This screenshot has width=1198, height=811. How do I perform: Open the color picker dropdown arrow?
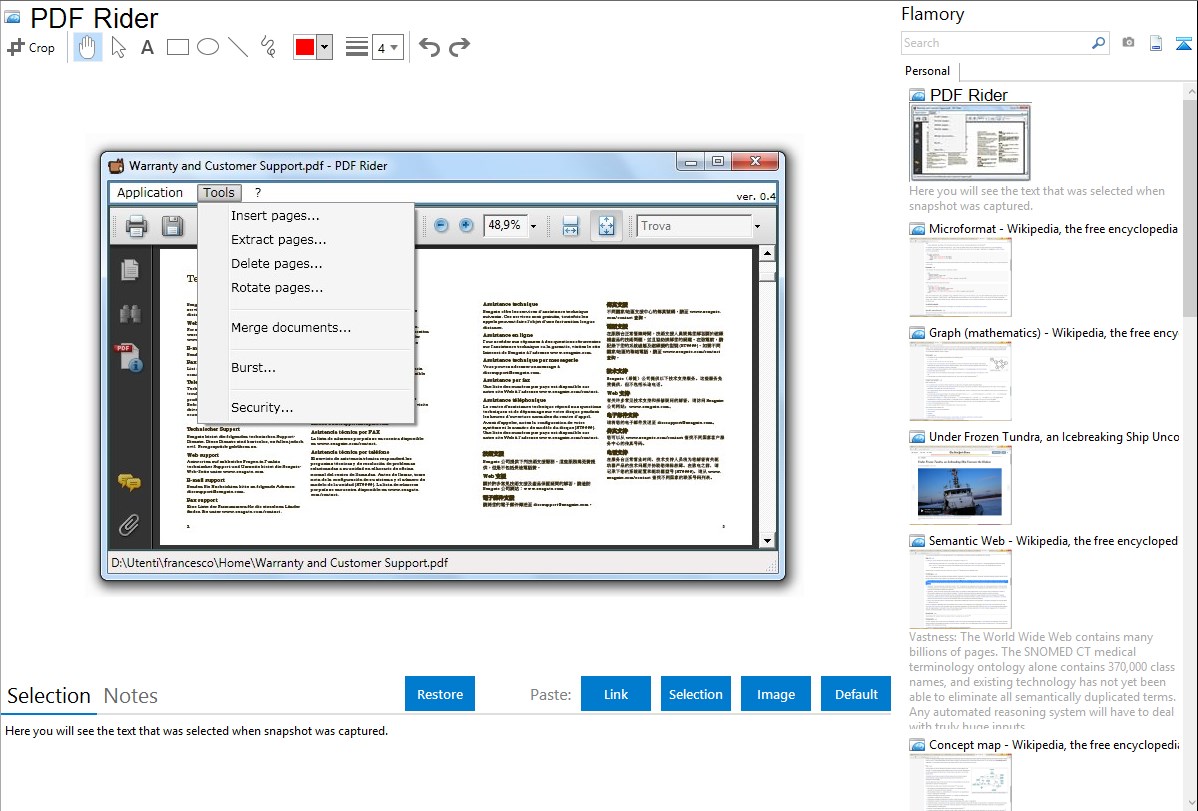click(325, 47)
